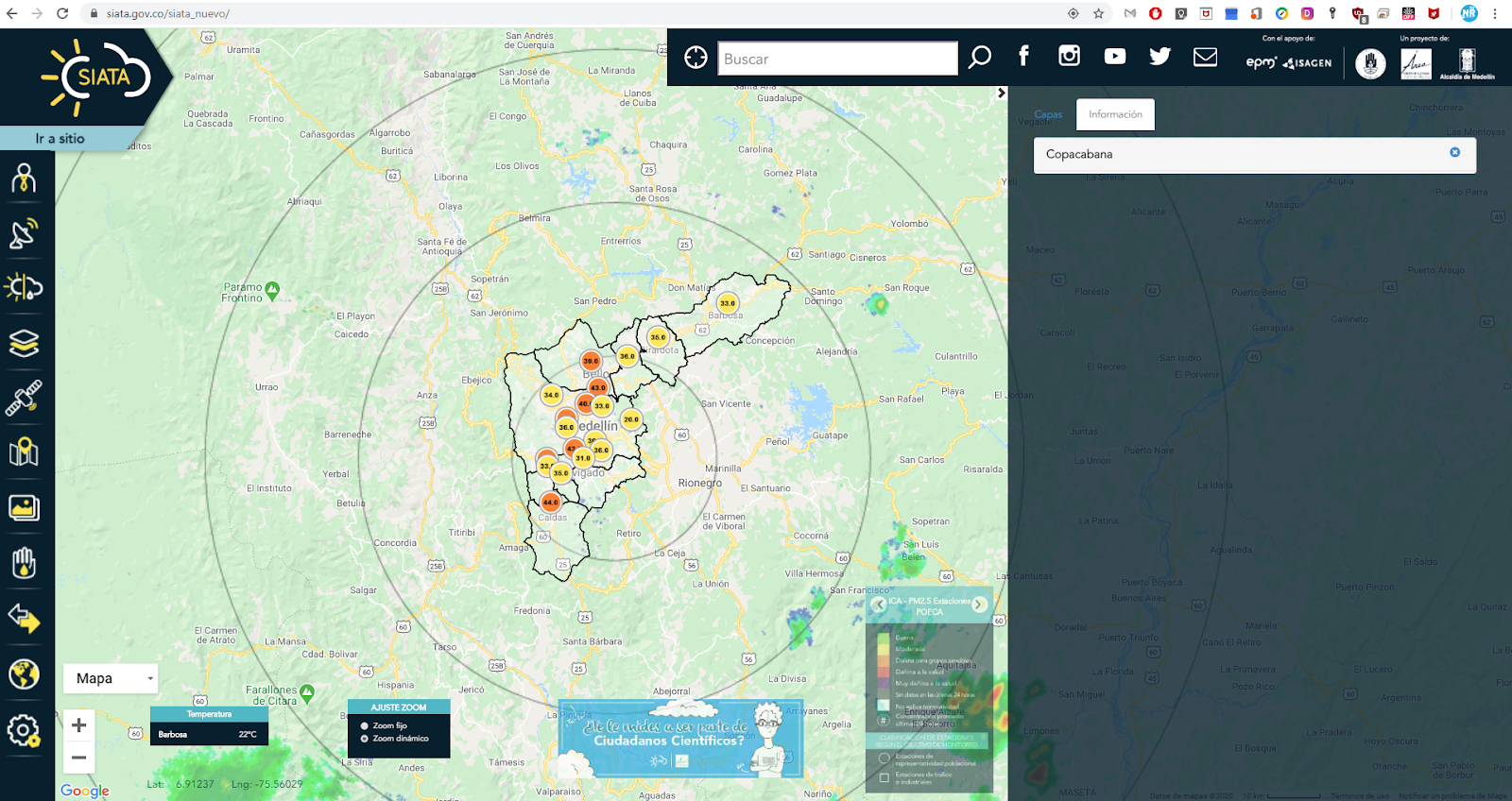Check Estaciones de tráfico o industriales box
This screenshot has width=1512, height=801.
tap(885, 777)
